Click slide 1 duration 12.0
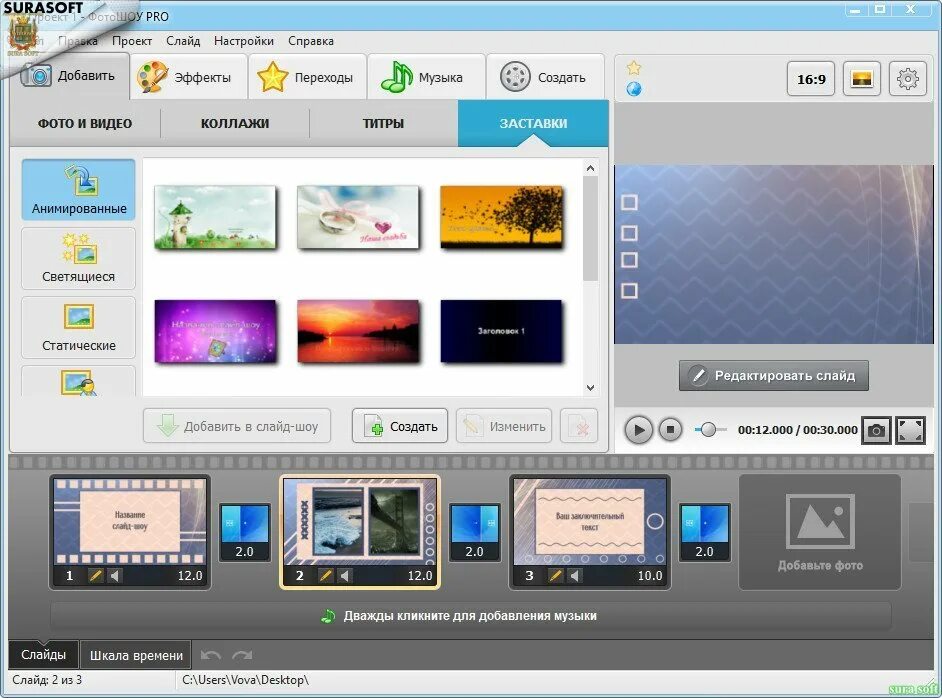 190,575
